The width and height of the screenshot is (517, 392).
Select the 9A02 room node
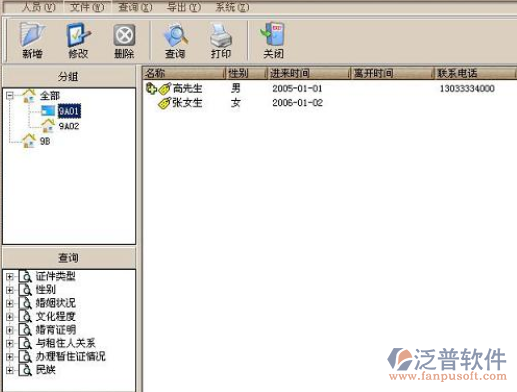(x=69, y=126)
